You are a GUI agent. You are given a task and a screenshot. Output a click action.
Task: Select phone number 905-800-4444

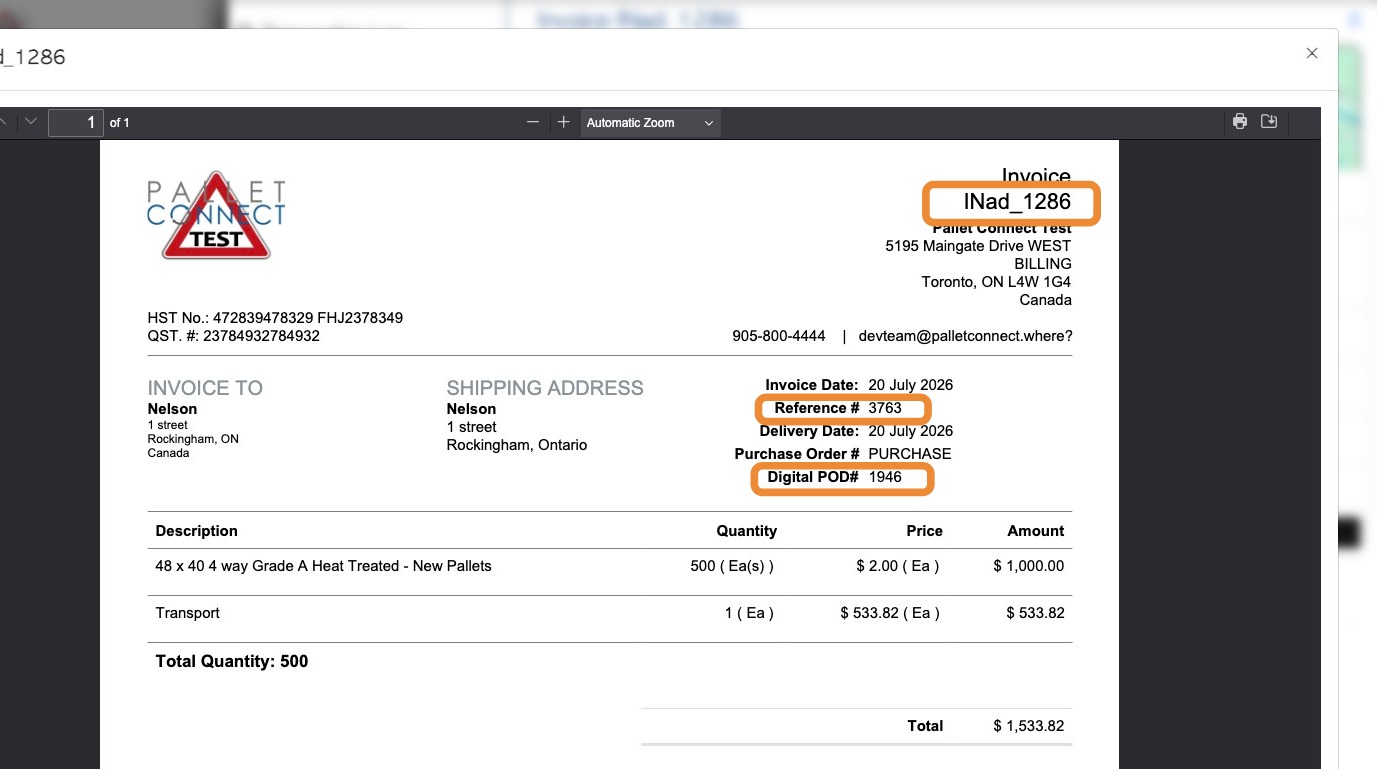(779, 336)
